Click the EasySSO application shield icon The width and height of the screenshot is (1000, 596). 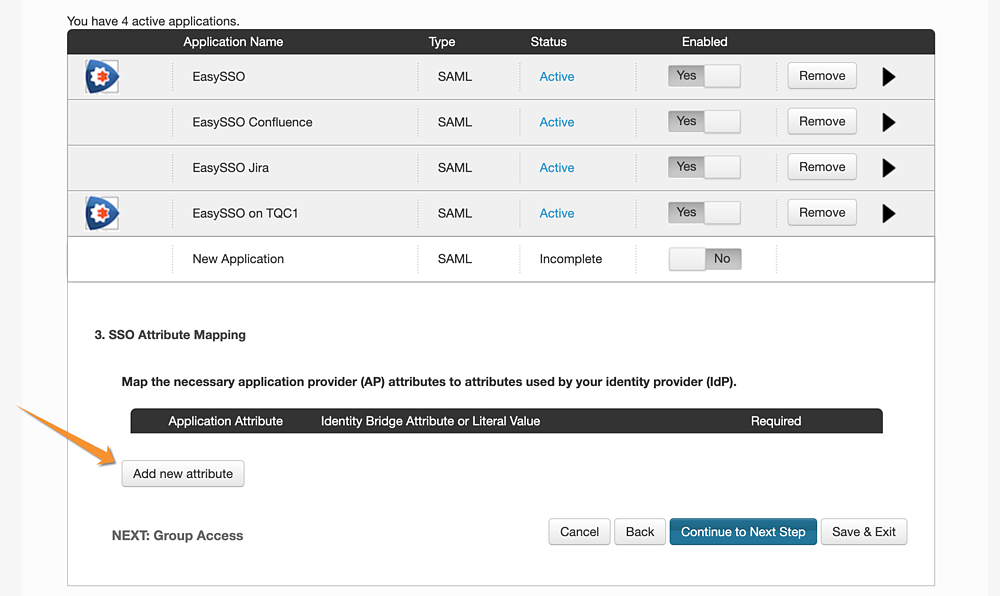[102, 76]
